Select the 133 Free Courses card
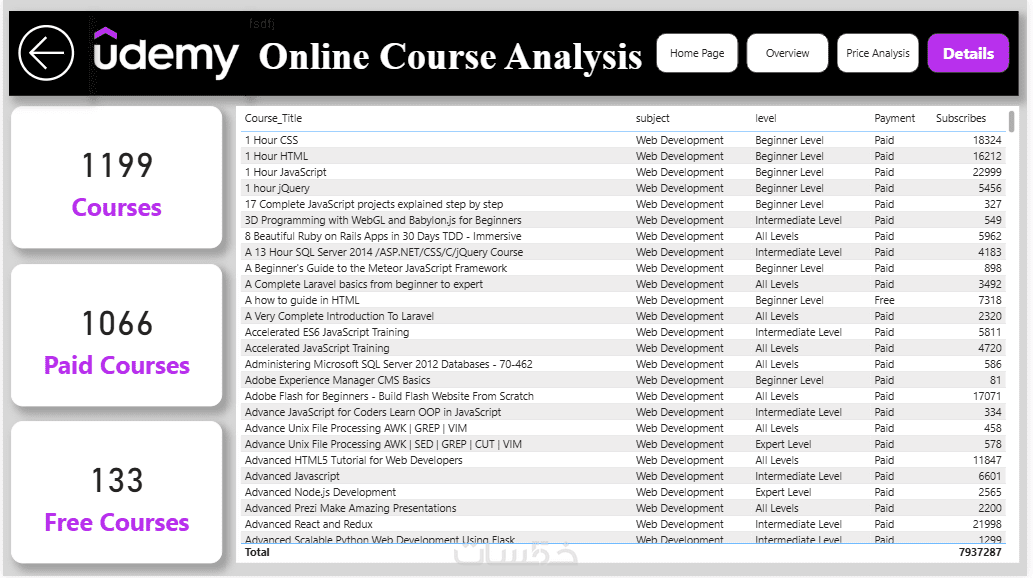 coord(117,492)
